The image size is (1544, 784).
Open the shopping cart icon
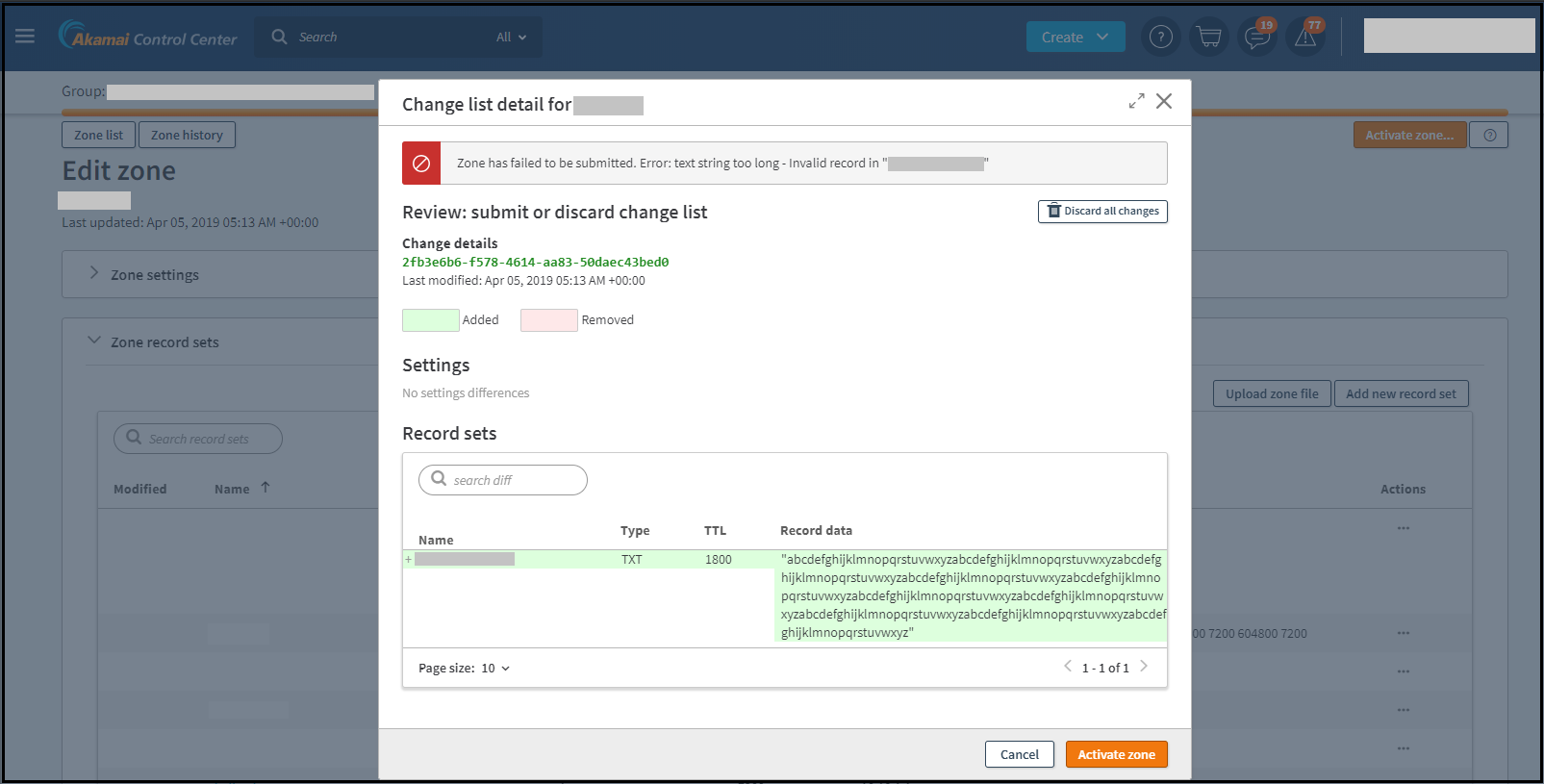point(1209,38)
